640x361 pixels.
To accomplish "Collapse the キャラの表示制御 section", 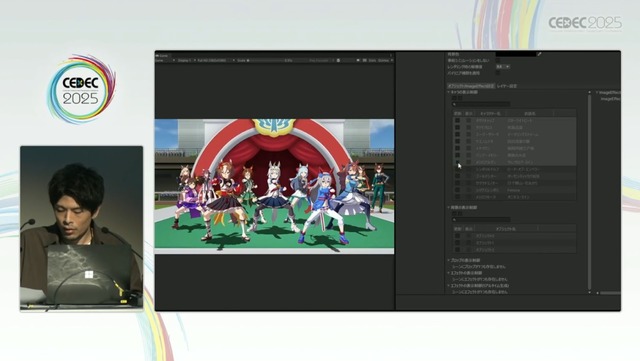I will pyautogui.click(x=448, y=92).
